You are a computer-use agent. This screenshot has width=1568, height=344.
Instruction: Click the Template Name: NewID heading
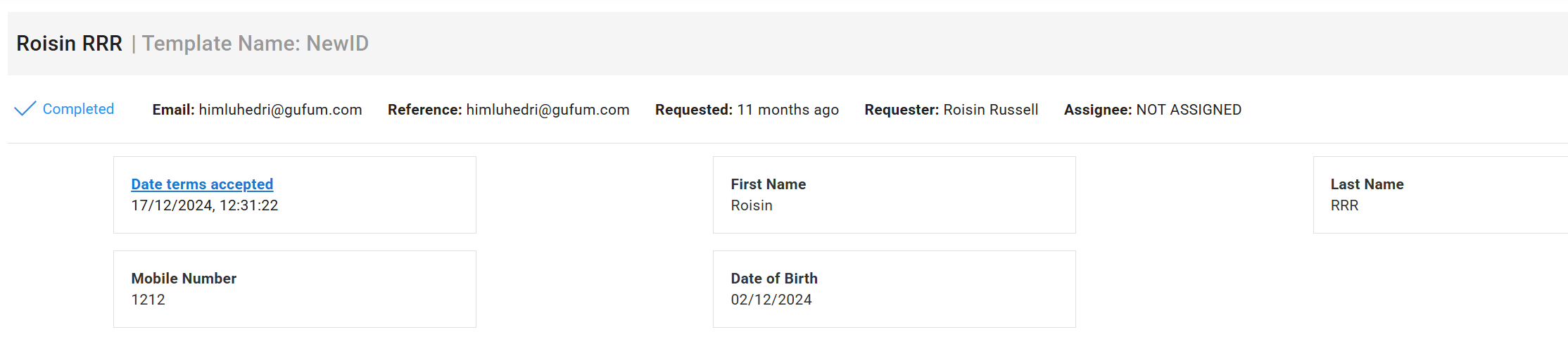tap(255, 44)
